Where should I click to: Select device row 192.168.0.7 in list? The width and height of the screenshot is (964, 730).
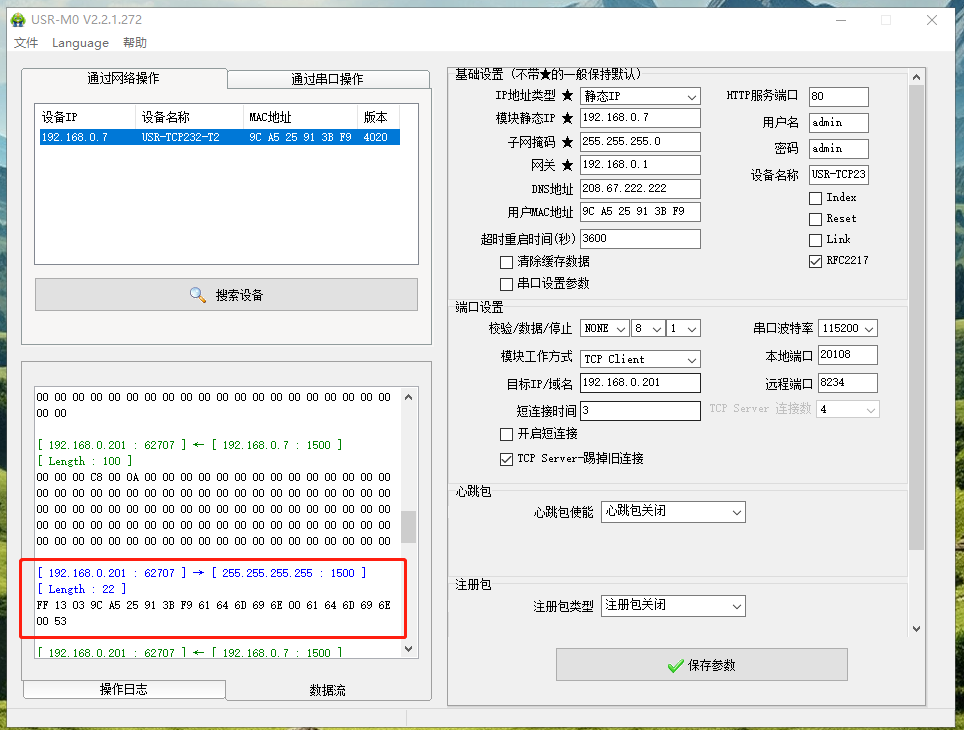tap(218, 137)
